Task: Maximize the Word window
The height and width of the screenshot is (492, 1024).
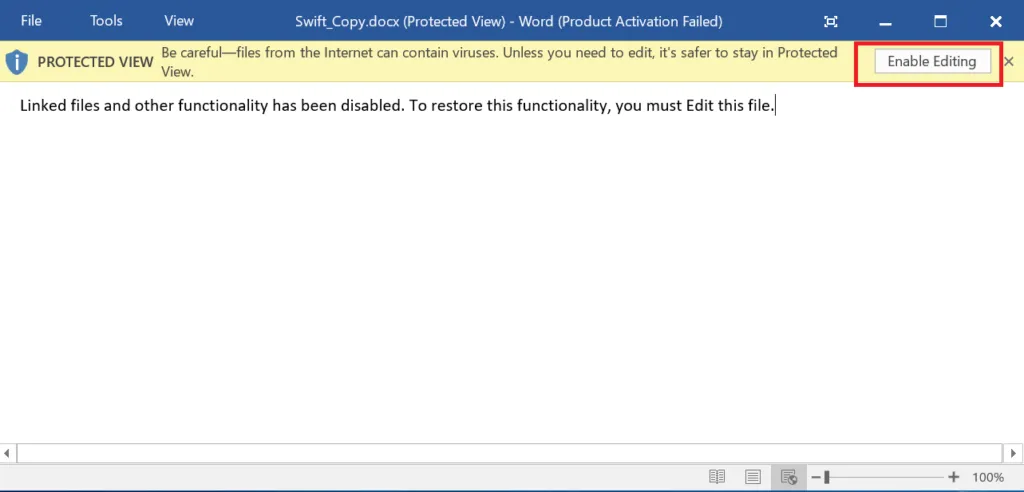Action: tap(940, 22)
